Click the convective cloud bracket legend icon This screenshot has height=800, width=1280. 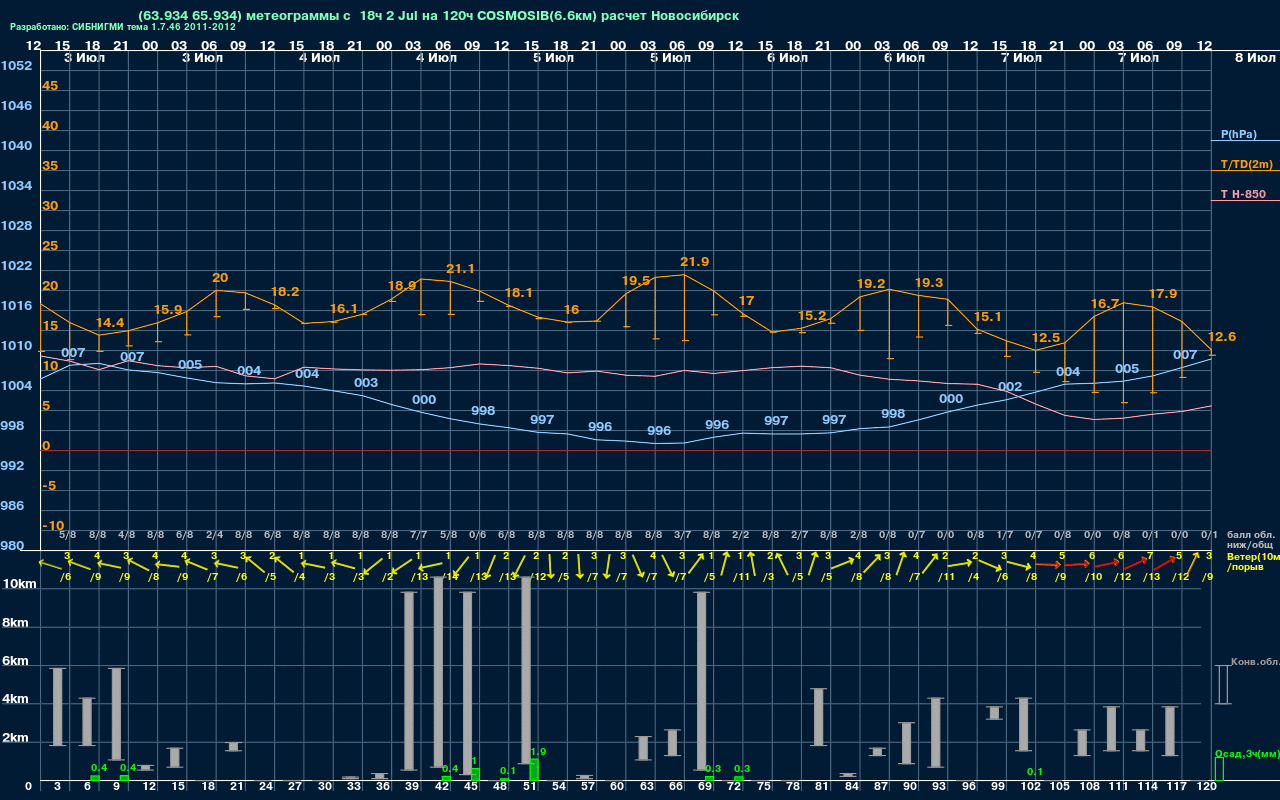1222,685
